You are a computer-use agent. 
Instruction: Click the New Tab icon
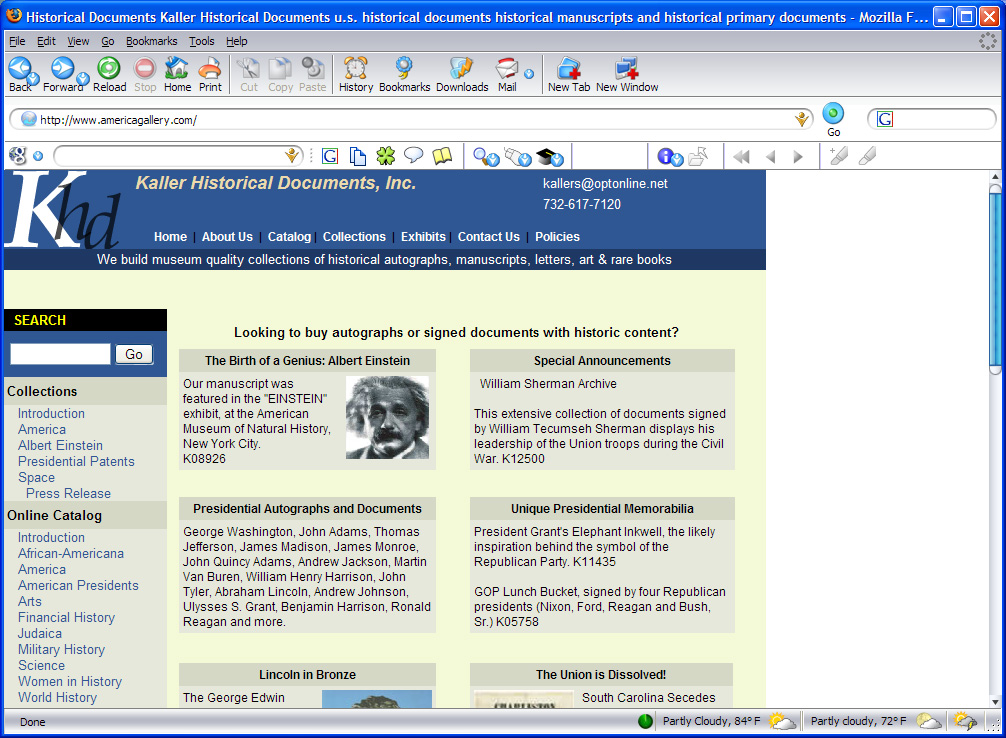pos(568,68)
